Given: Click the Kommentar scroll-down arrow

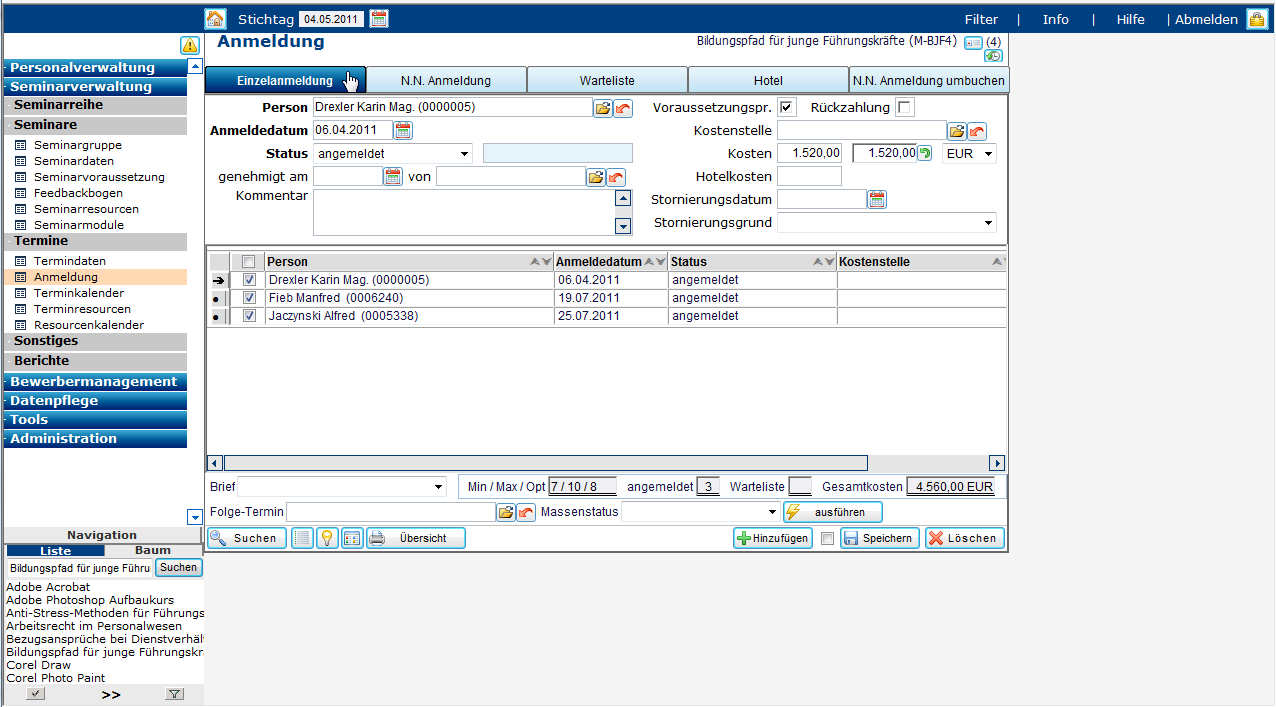Looking at the screenshot, I should coord(623,227).
